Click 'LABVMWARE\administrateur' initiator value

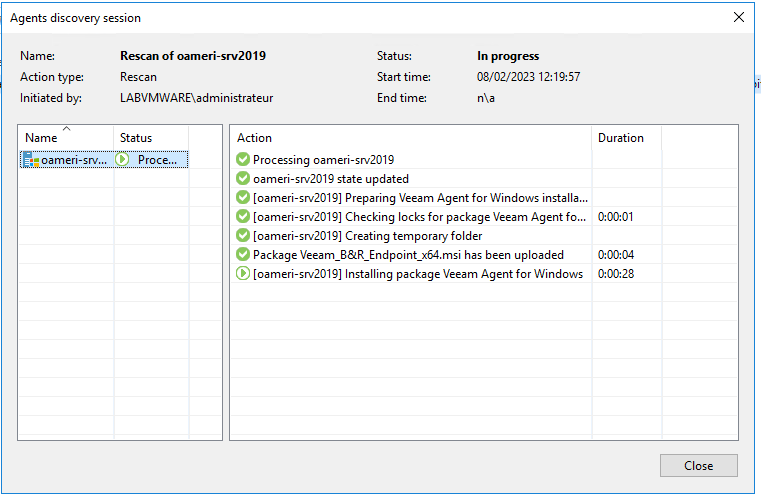pos(196,98)
